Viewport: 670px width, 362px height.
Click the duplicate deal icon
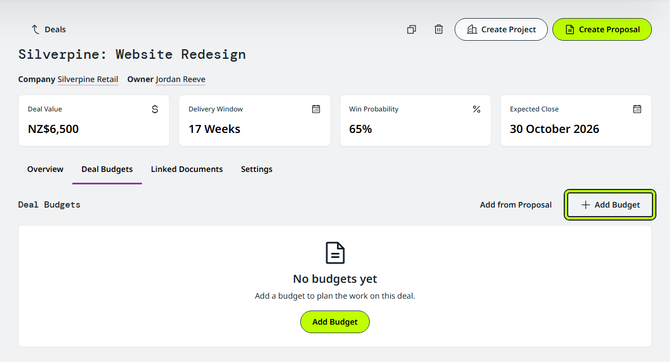click(411, 29)
